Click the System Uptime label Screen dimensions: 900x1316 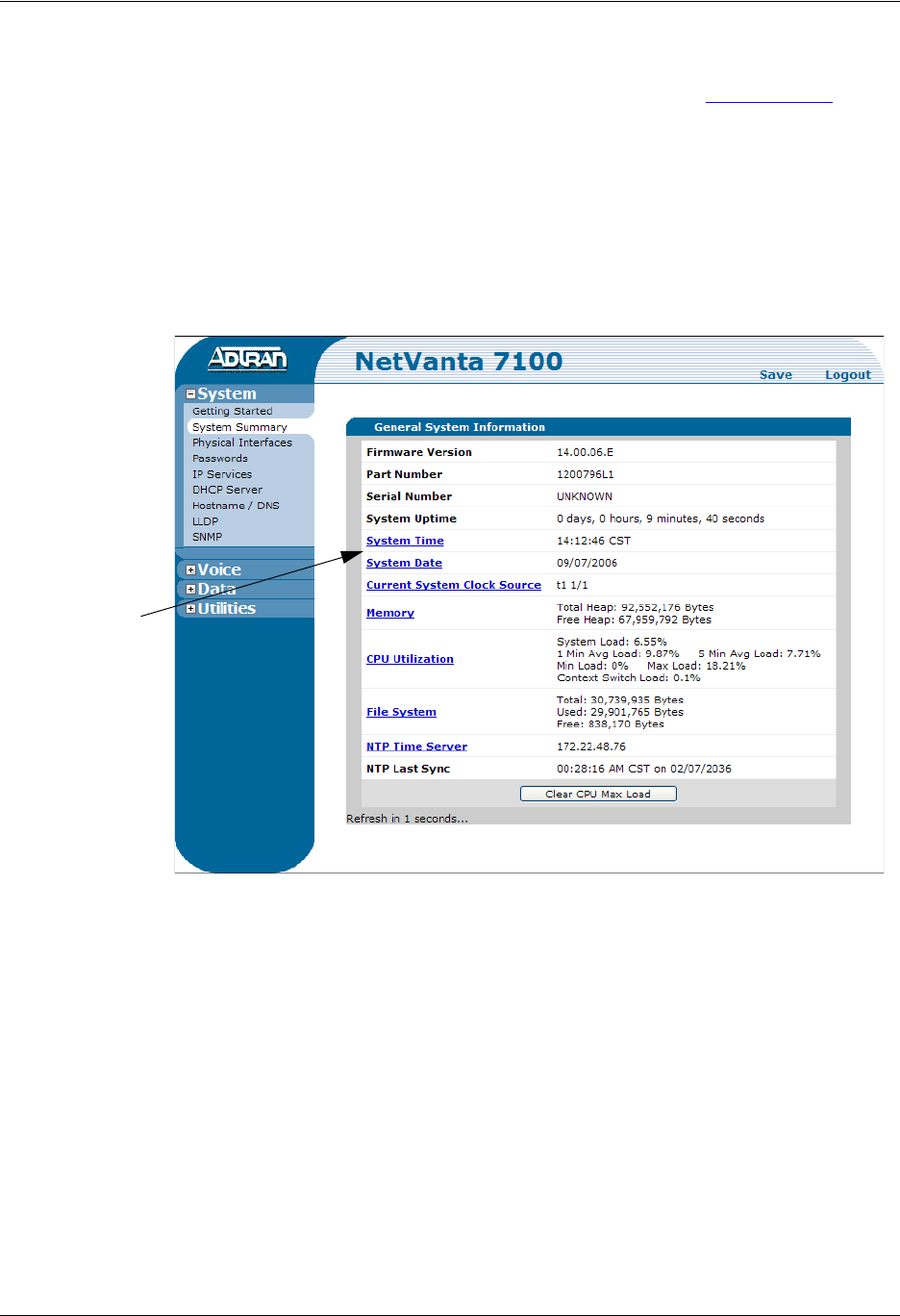[x=412, y=519]
